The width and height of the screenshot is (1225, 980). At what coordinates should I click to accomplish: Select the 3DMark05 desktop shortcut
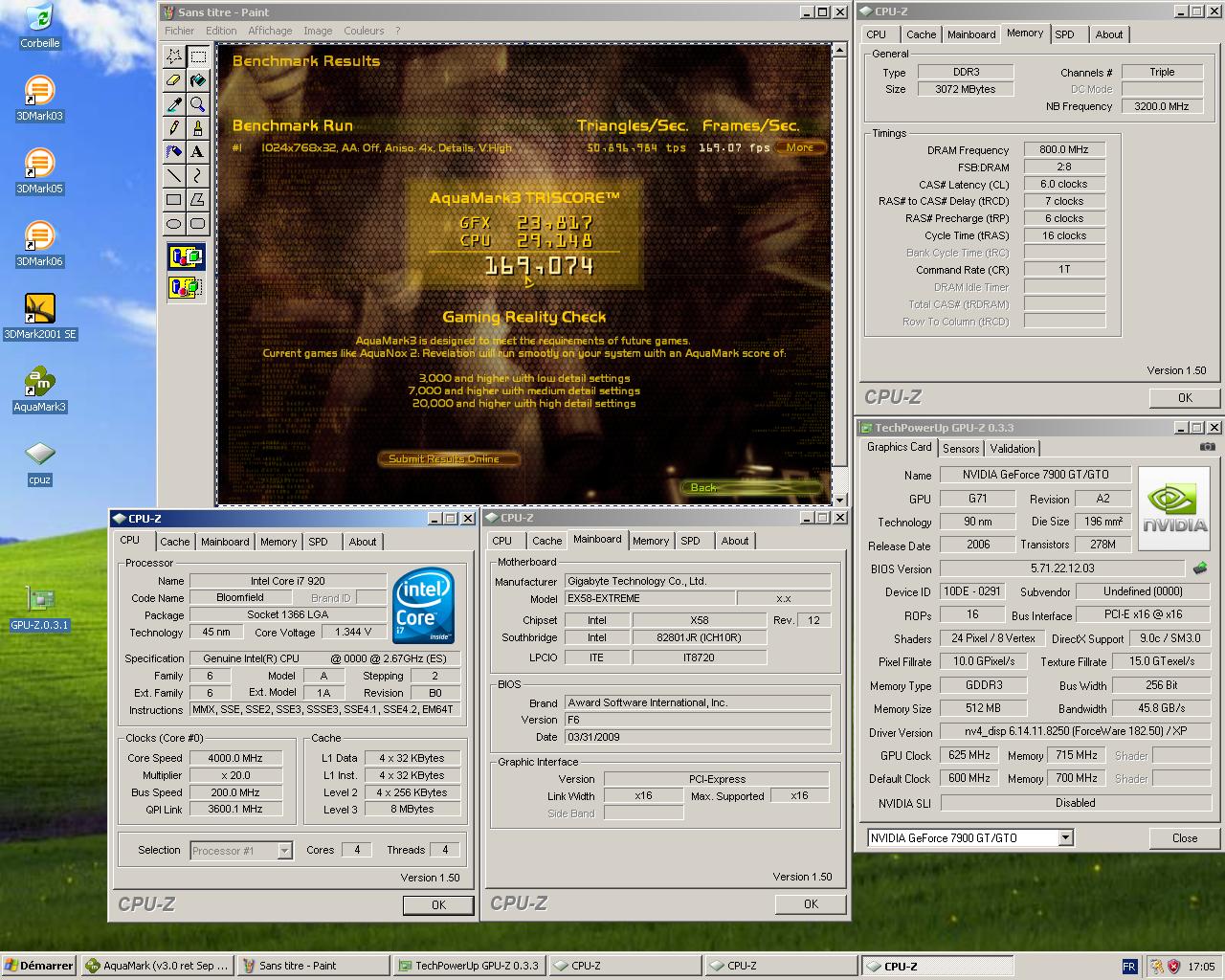(39, 171)
